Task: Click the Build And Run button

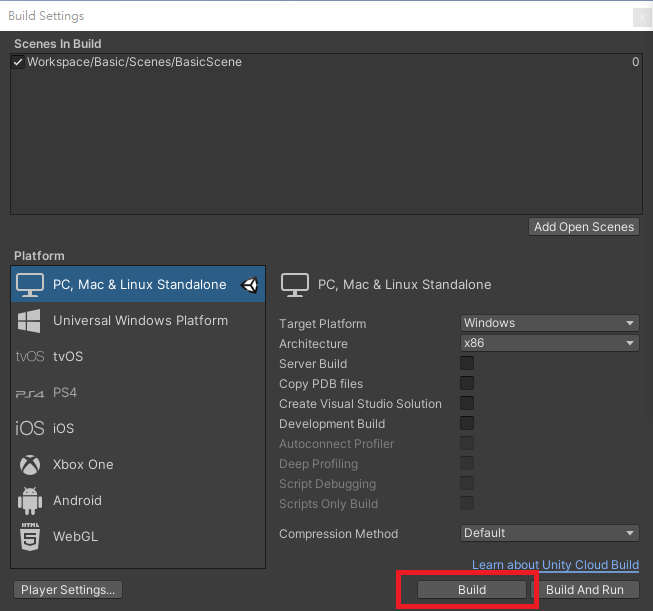Action: pos(585,590)
